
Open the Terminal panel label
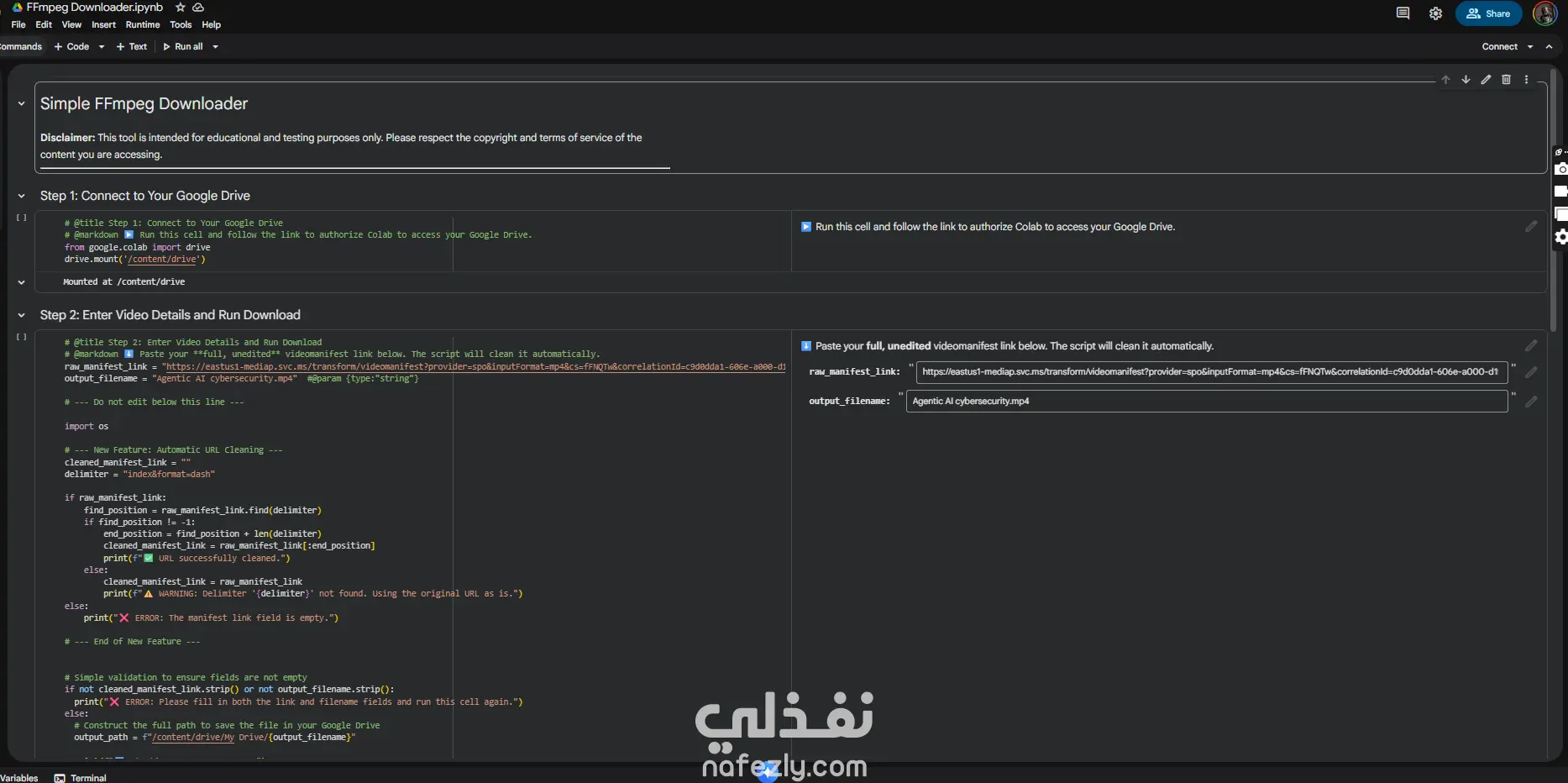pos(88,778)
